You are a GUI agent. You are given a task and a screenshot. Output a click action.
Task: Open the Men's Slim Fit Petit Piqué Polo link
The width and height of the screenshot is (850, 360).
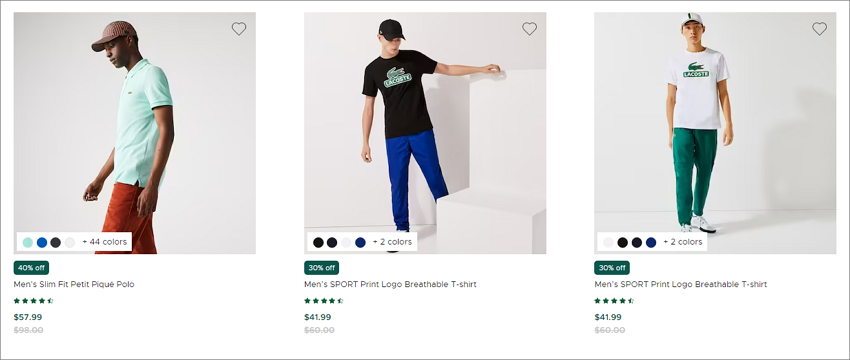(x=74, y=284)
